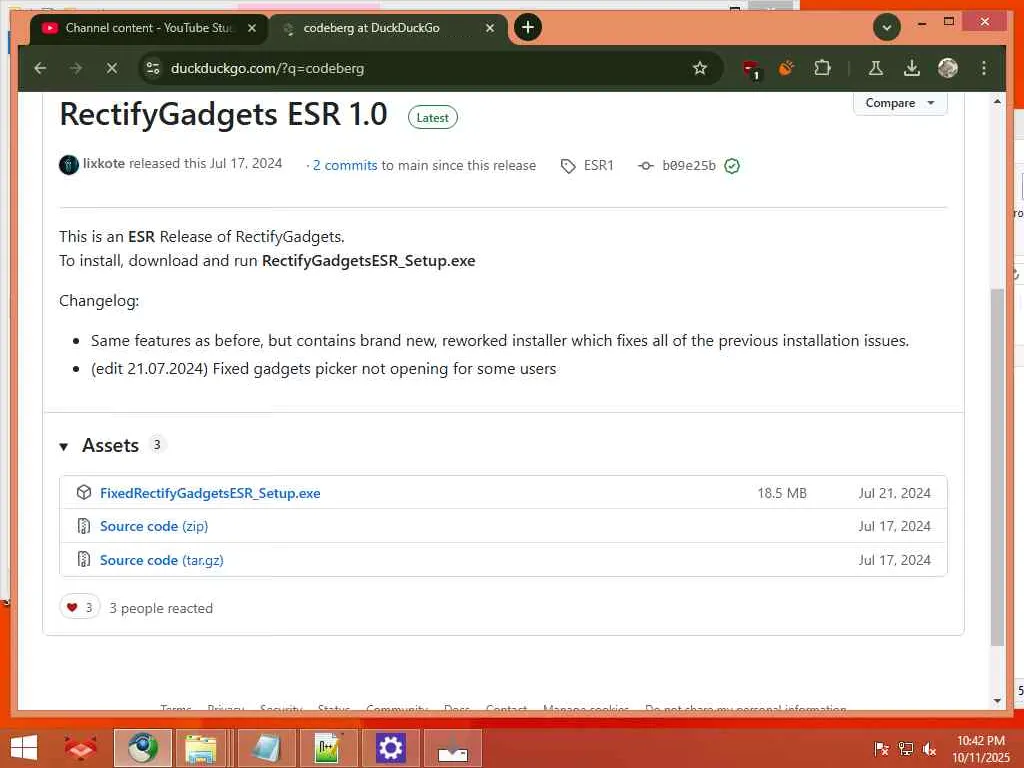Click the file icon beside Source code (tar.gz)
The image size is (1024, 768).
(x=84, y=560)
